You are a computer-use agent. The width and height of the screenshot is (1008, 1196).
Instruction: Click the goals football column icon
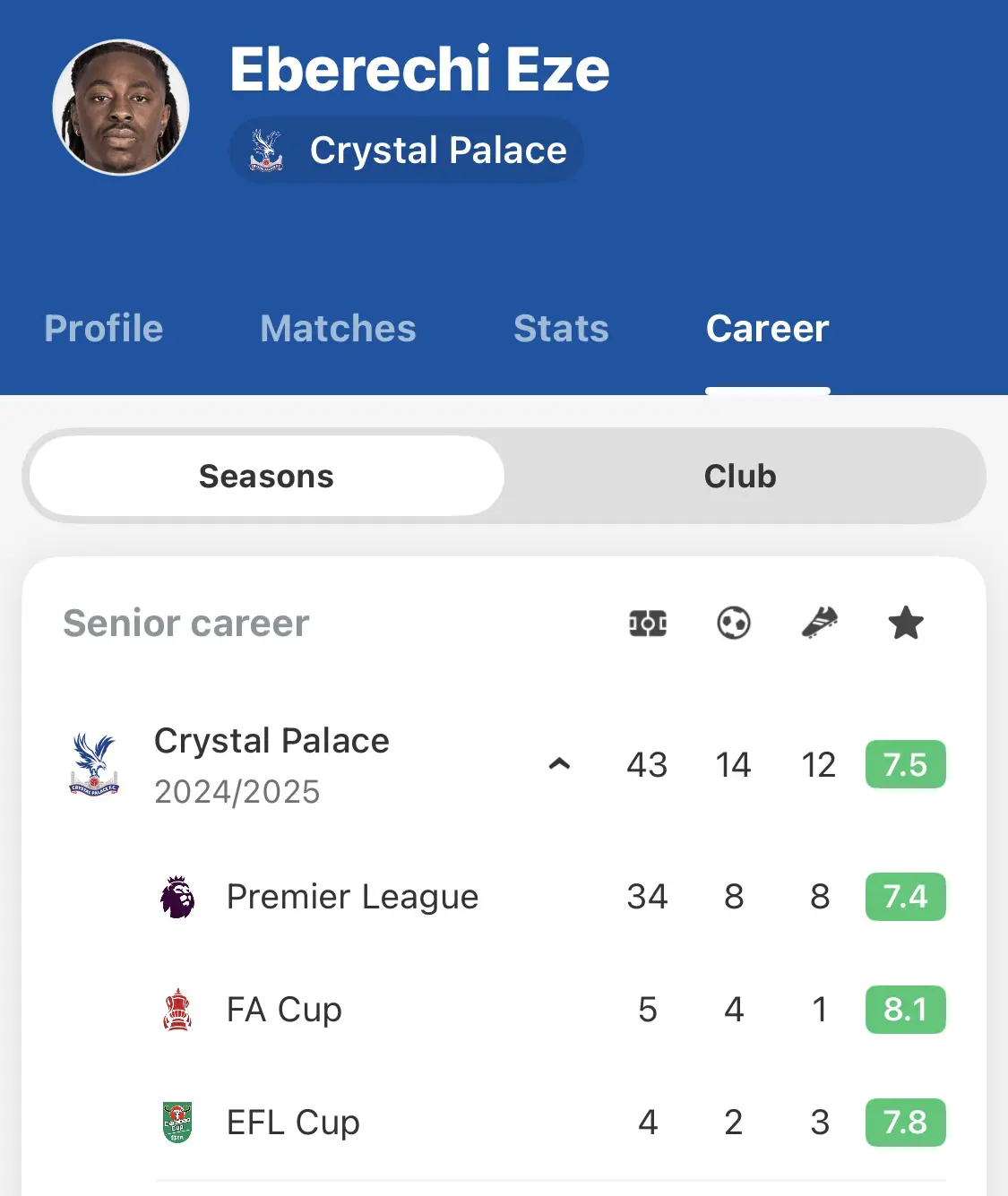[x=734, y=623]
